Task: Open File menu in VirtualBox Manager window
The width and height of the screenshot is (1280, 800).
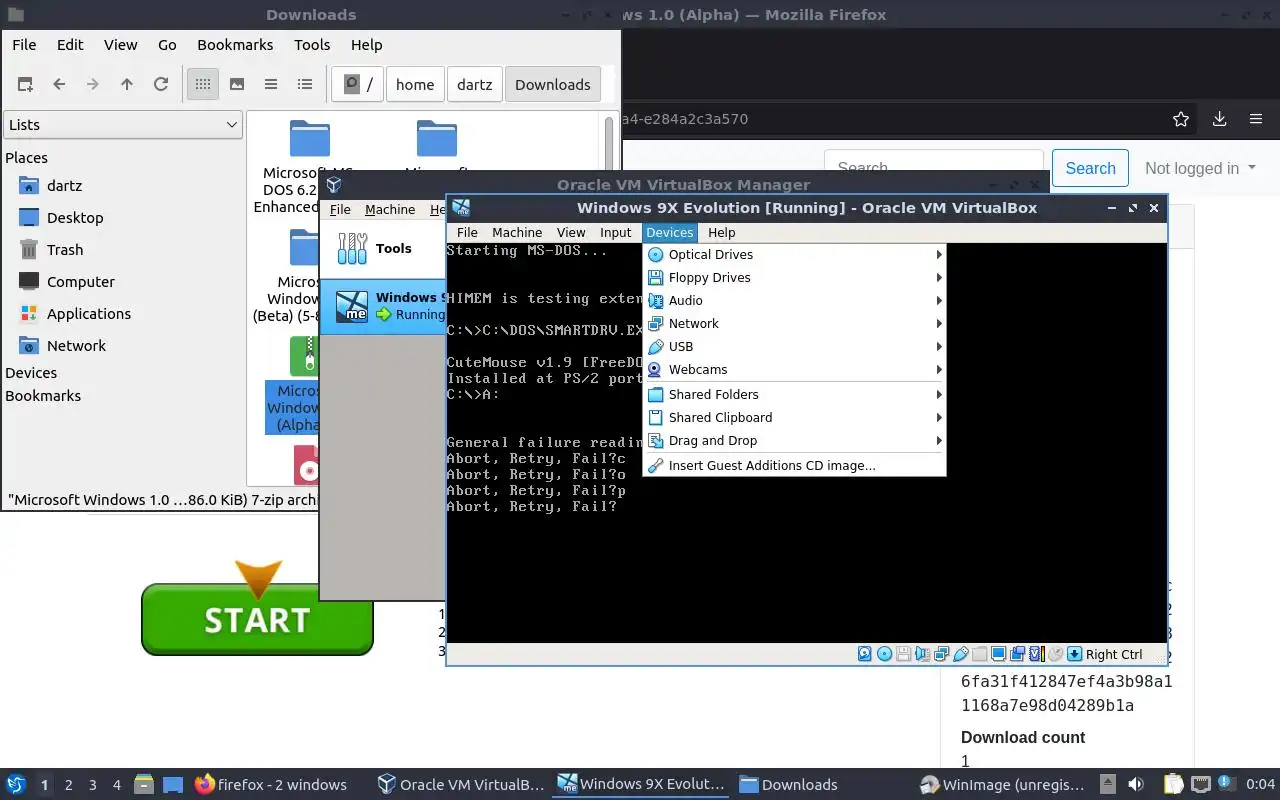Action: 340,210
